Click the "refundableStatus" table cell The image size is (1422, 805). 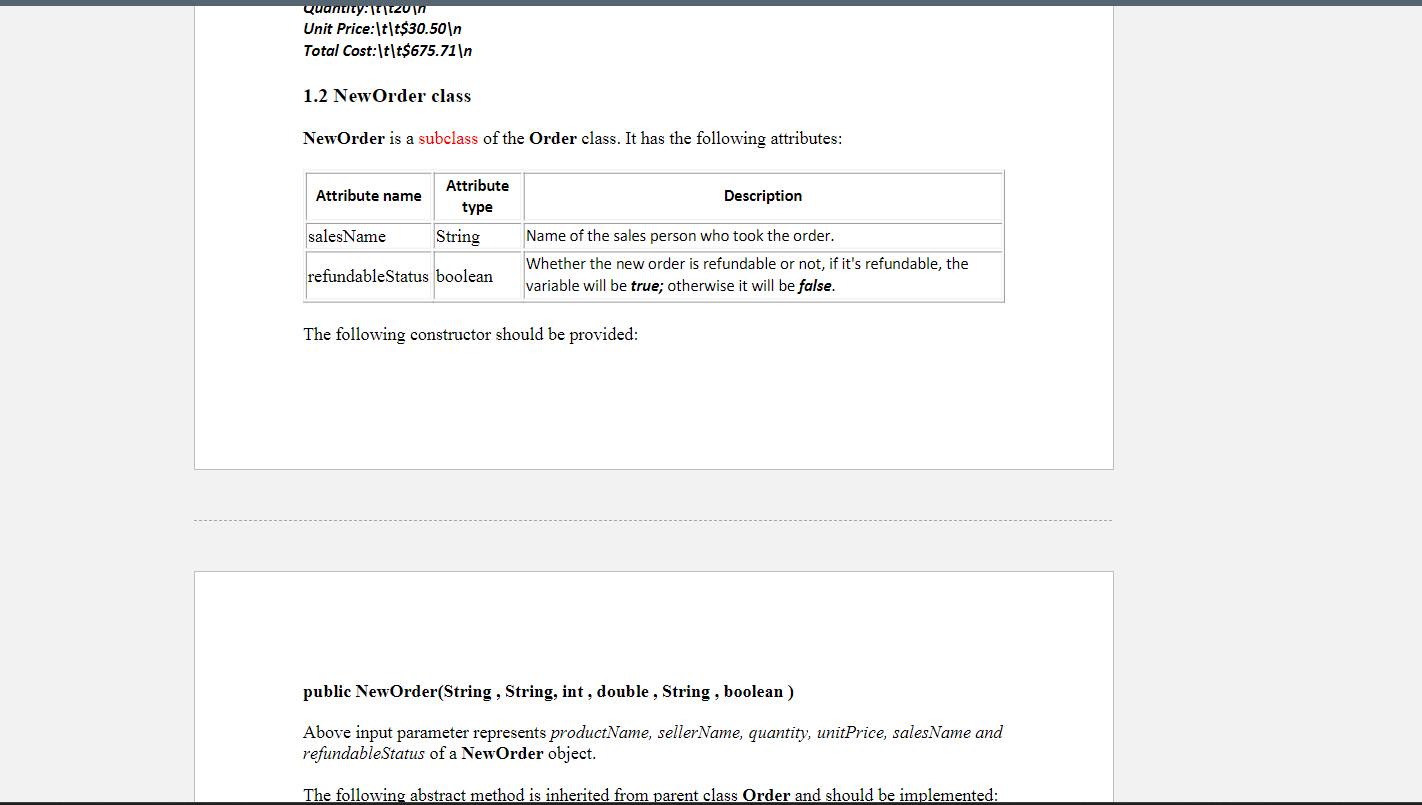point(369,276)
